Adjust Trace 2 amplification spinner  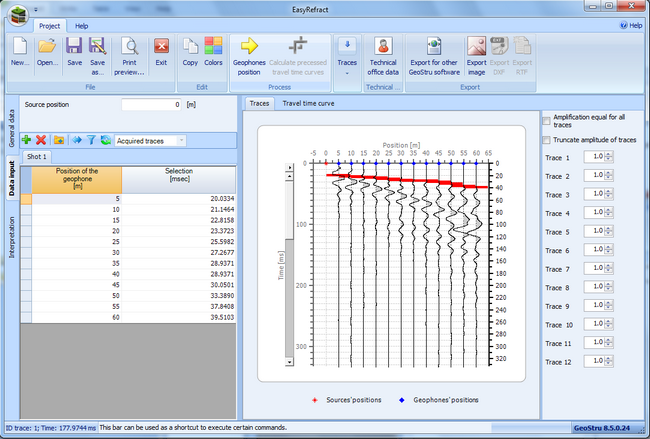click(x=608, y=175)
